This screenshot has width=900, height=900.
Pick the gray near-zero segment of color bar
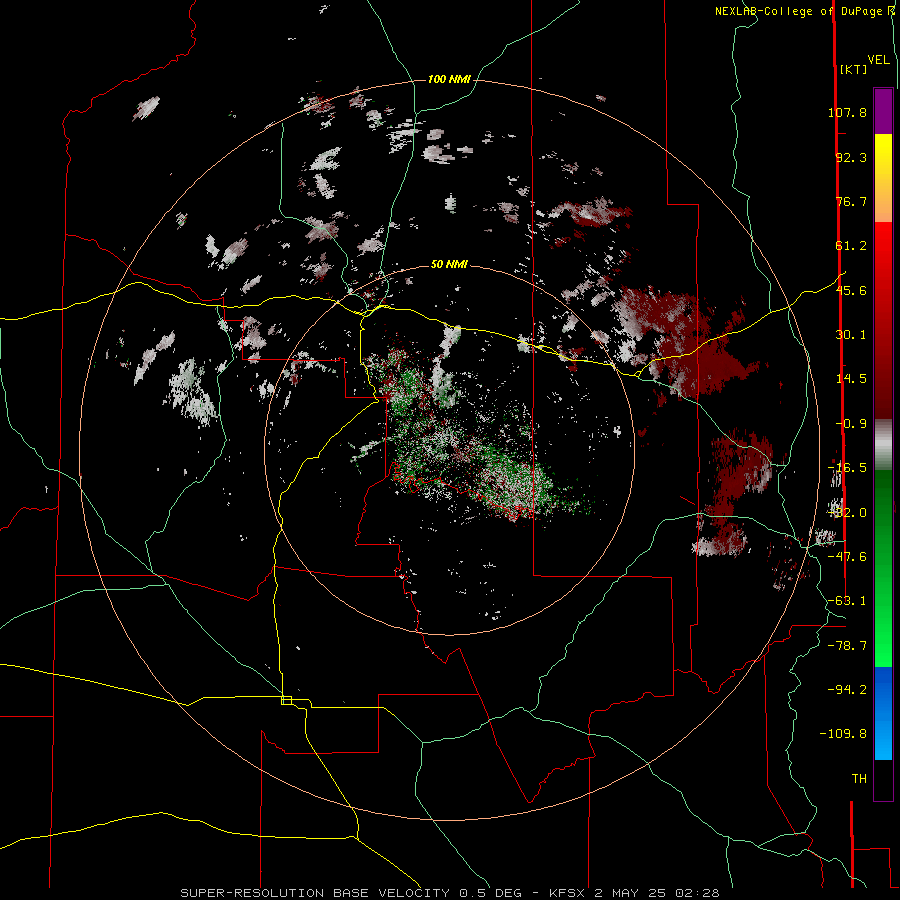(x=883, y=445)
